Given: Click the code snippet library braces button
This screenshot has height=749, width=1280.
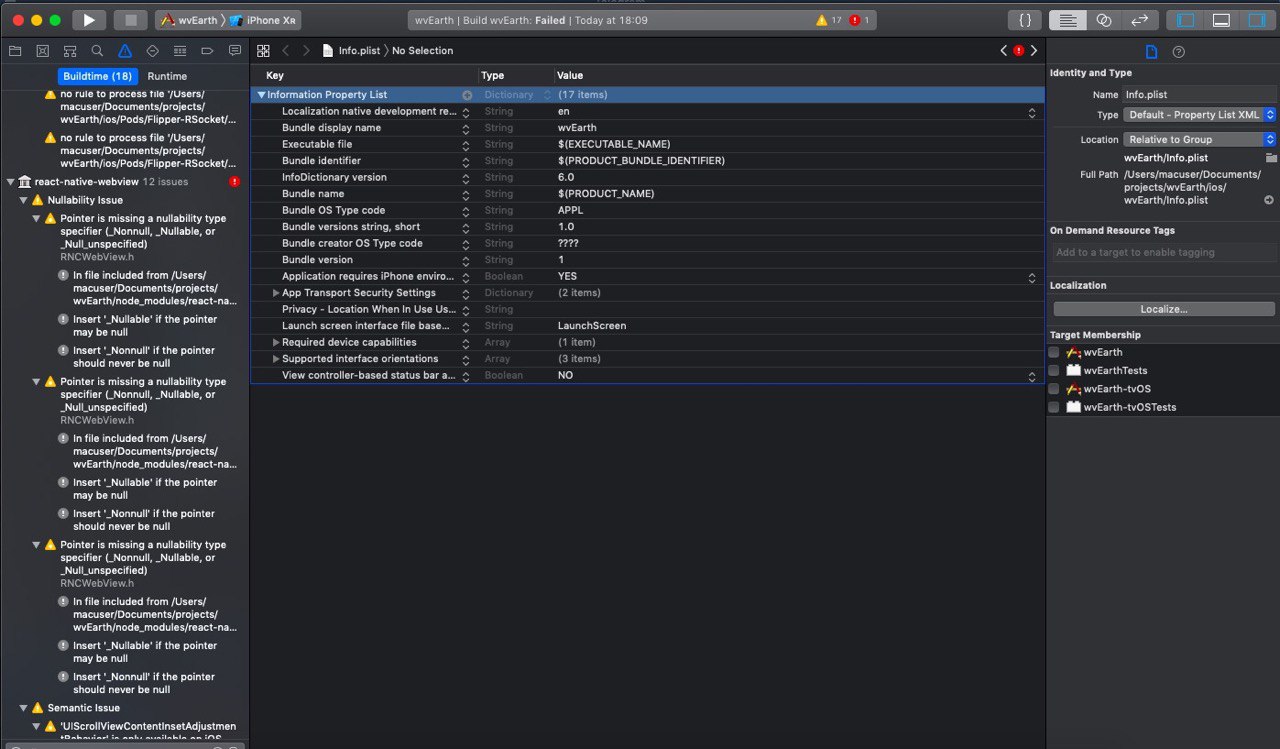Looking at the screenshot, I should (1025, 20).
